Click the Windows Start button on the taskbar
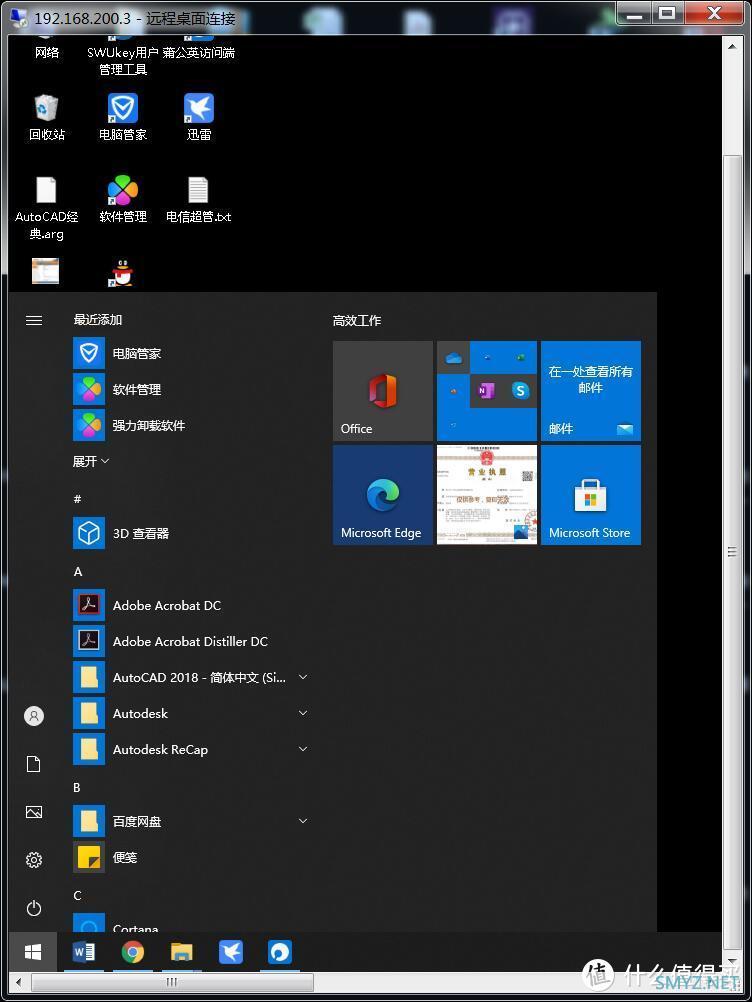Image resolution: width=752 pixels, height=1002 pixels. coord(33,952)
